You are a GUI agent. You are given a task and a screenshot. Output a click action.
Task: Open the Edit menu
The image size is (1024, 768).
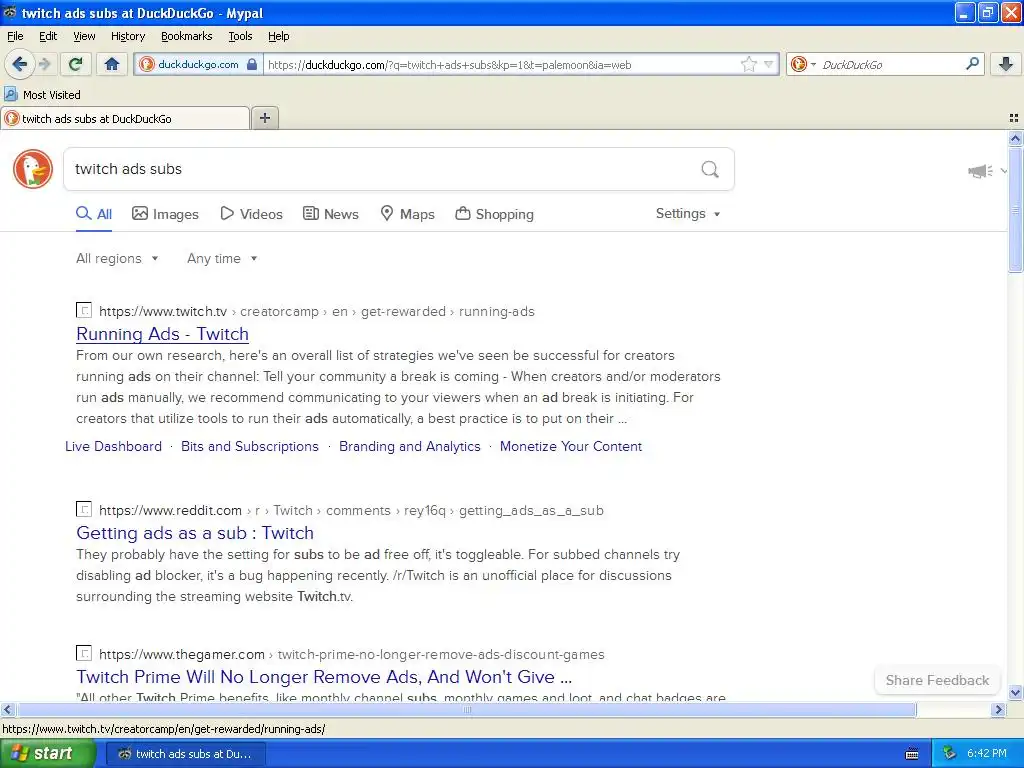tap(48, 36)
